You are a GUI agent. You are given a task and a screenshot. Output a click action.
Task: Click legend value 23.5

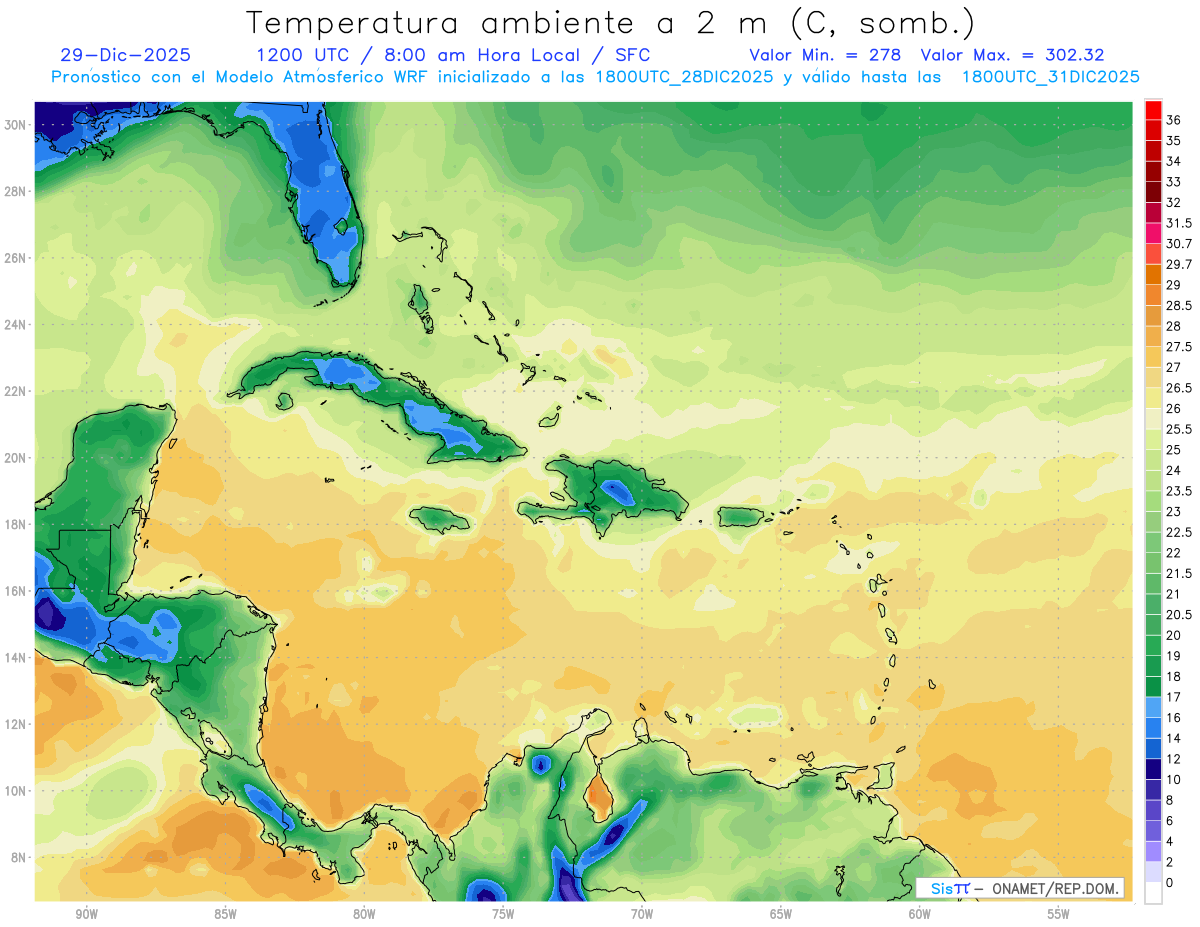coord(1179,491)
